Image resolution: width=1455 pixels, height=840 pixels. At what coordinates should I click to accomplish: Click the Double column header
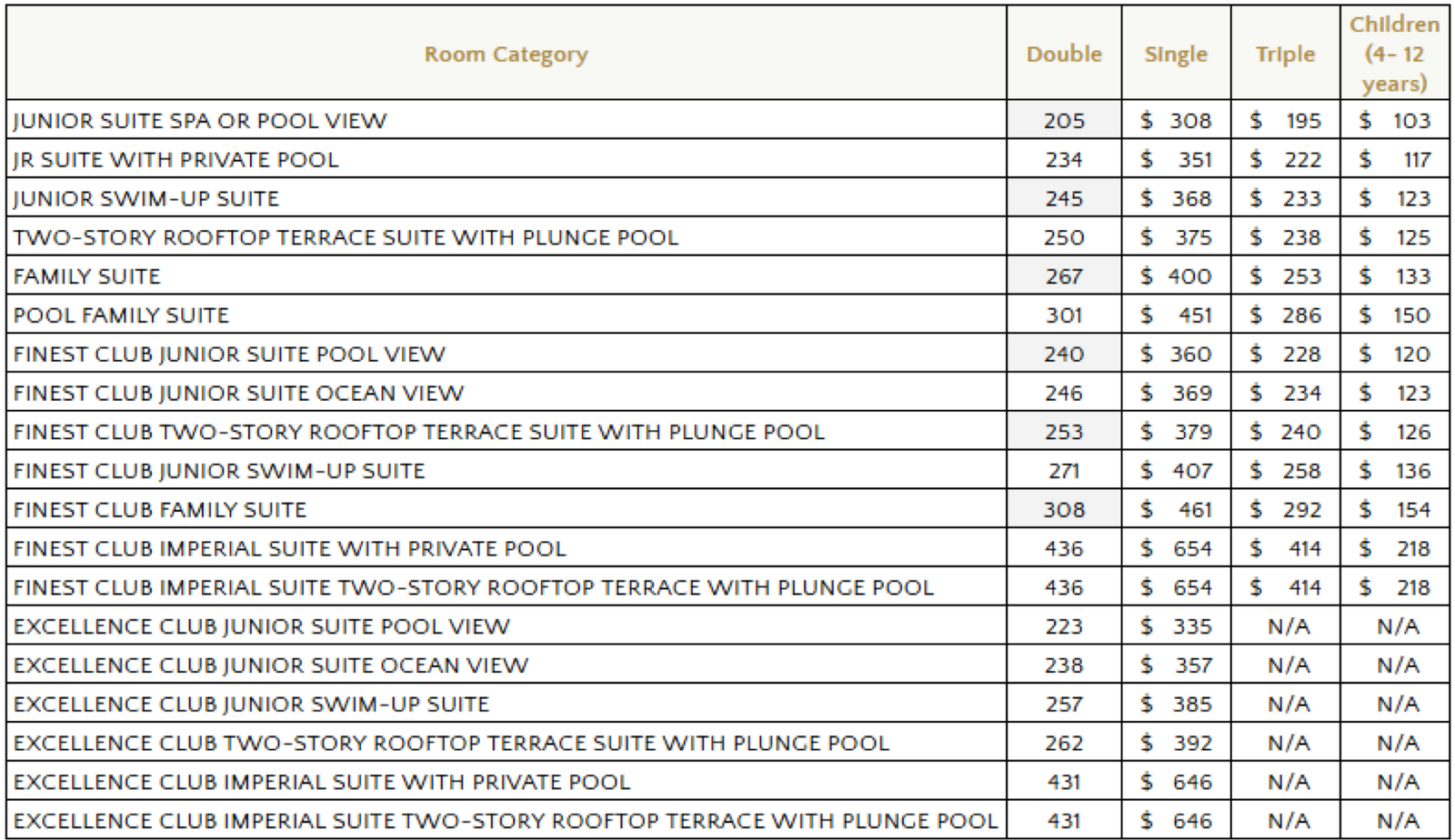pyautogui.click(x=1064, y=55)
